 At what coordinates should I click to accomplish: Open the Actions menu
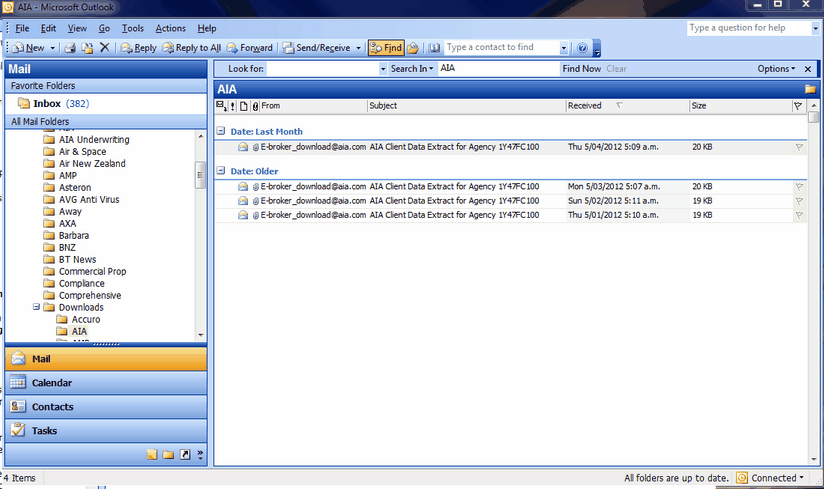point(170,28)
